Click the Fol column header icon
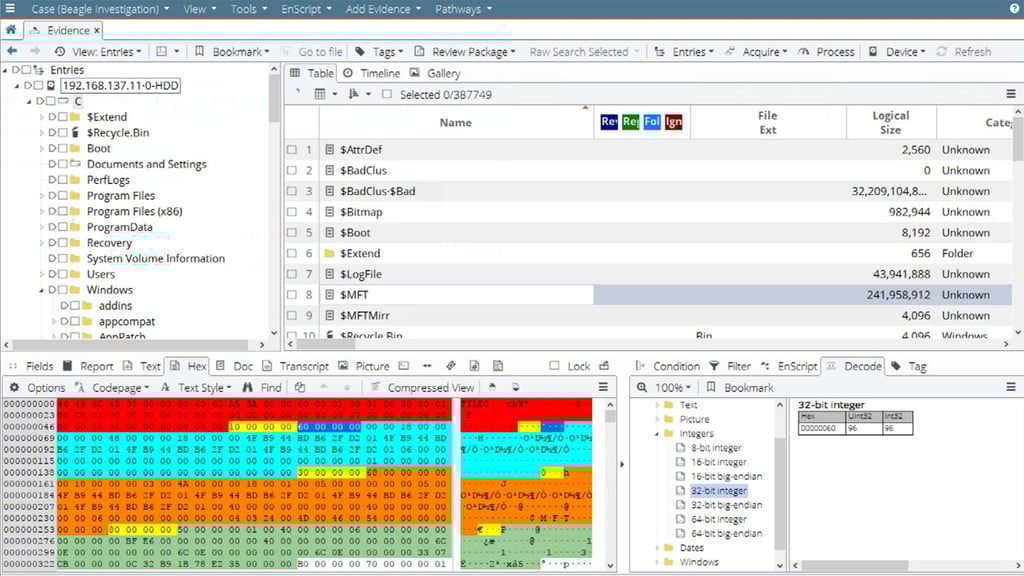1024x576 pixels. pyautogui.click(x=652, y=122)
